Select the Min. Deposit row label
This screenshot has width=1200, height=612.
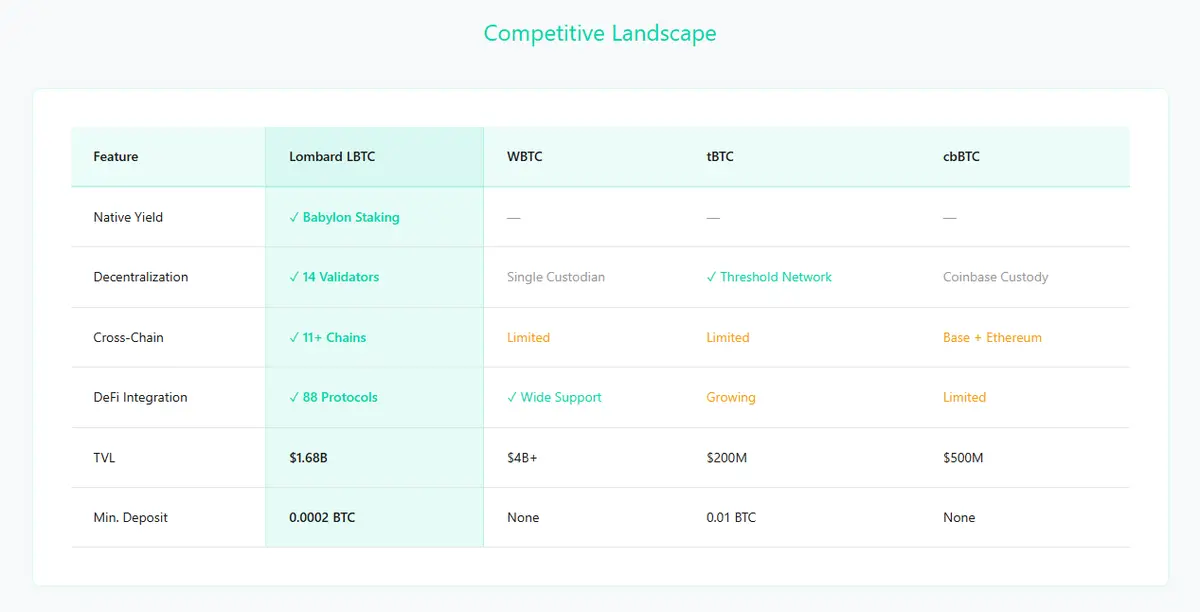click(131, 517)
